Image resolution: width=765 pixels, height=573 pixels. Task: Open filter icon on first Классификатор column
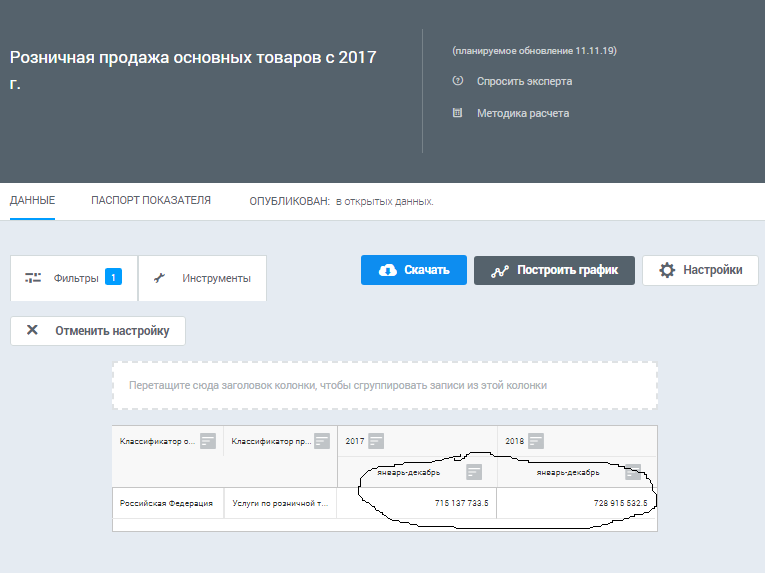(x=208, y=441)
